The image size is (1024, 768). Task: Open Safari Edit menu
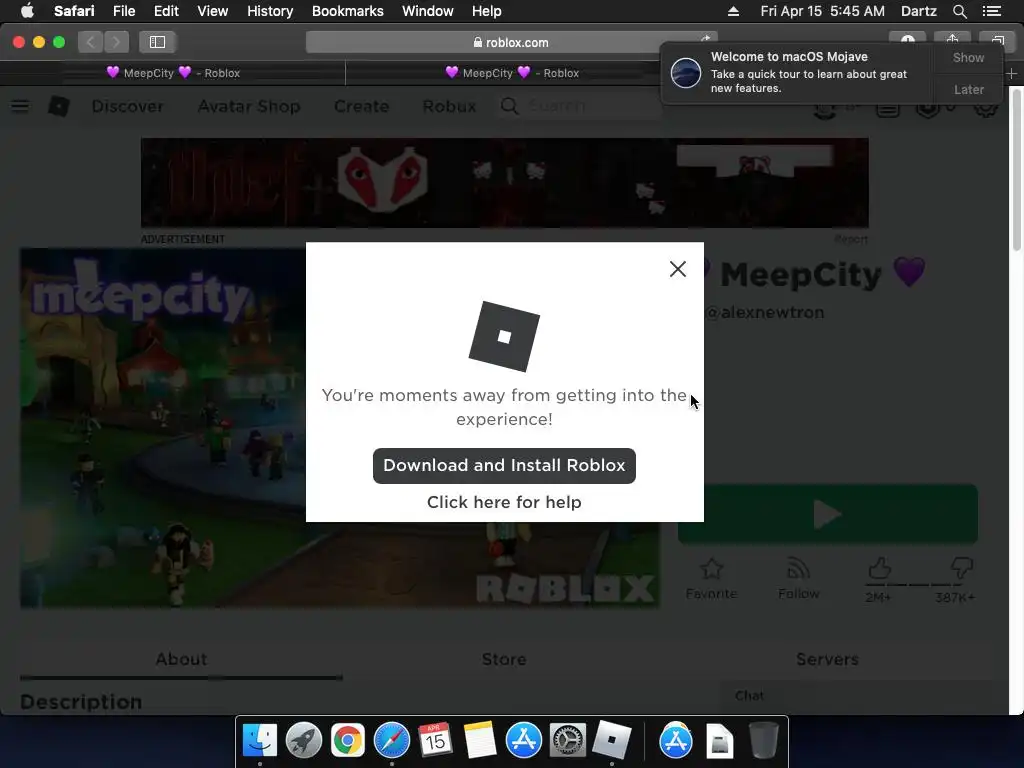coord(166,11)
